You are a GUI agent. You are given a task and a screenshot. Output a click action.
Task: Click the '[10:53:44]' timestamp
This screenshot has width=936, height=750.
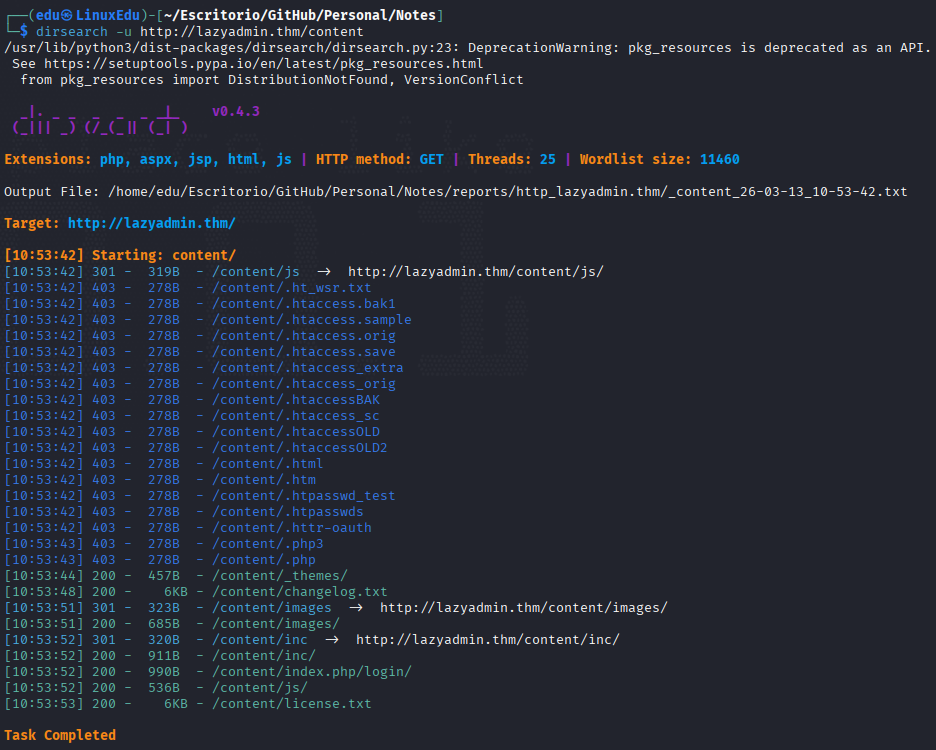(x=44, y=576)
